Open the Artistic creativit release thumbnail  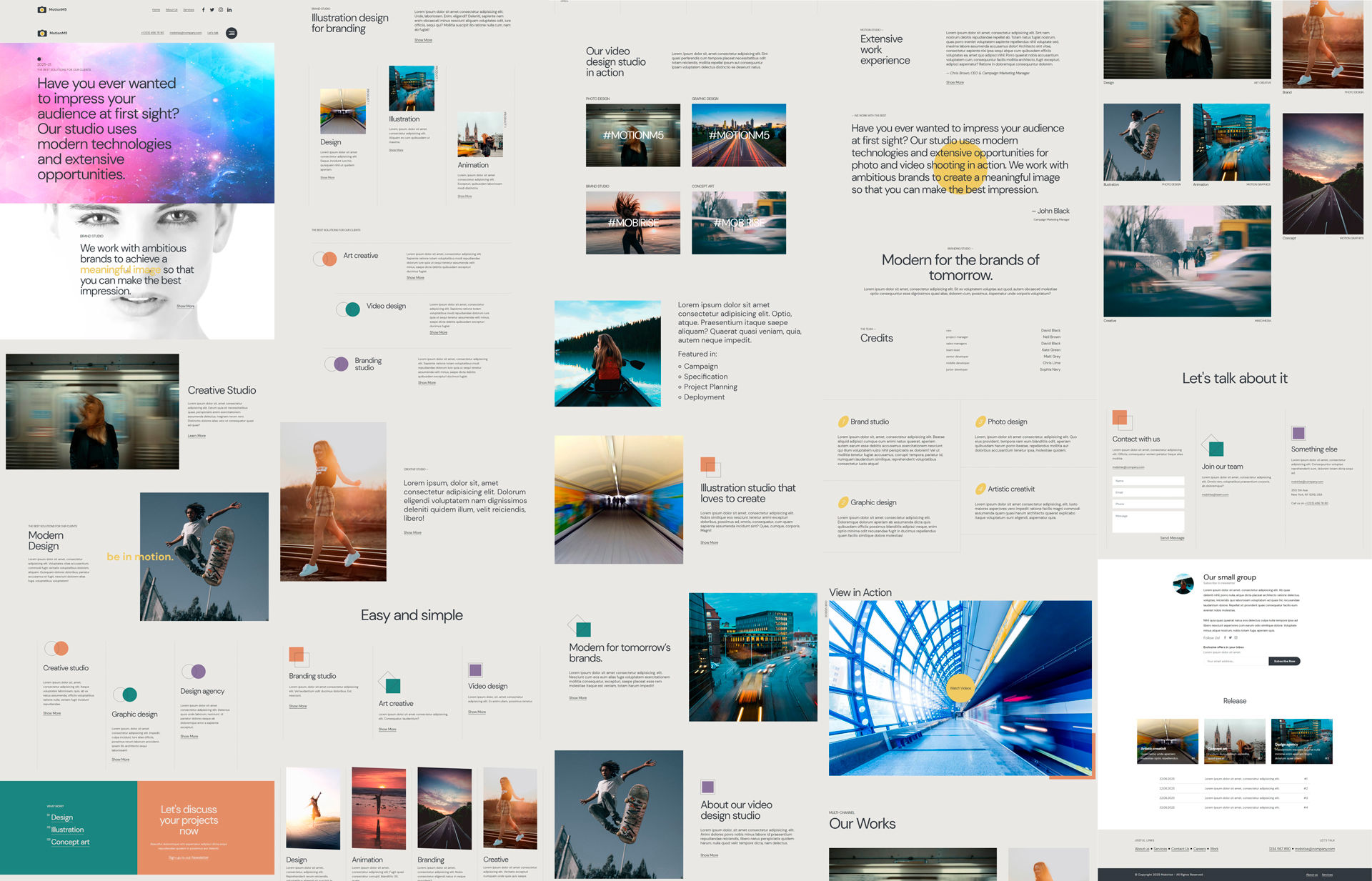point(1167,741)
